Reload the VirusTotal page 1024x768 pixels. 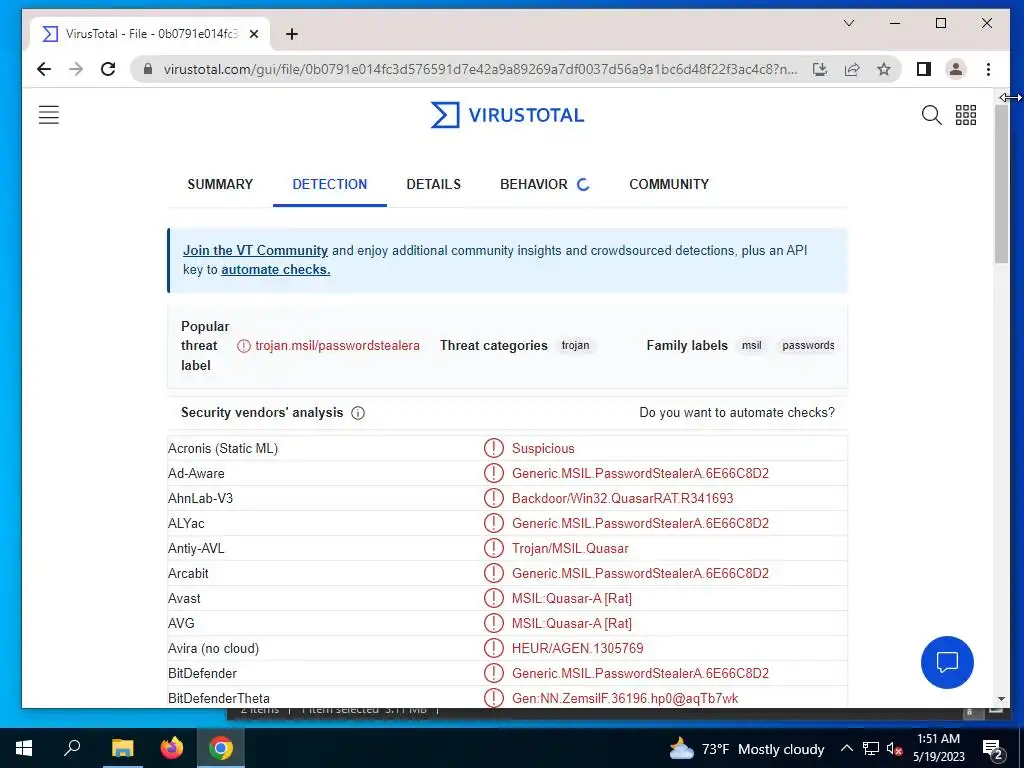(108, 69)
